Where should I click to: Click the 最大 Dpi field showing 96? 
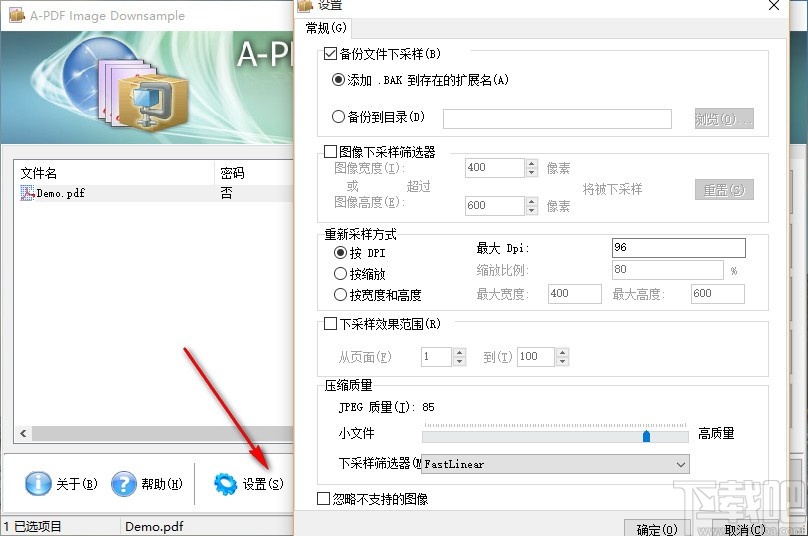(679, 247)
